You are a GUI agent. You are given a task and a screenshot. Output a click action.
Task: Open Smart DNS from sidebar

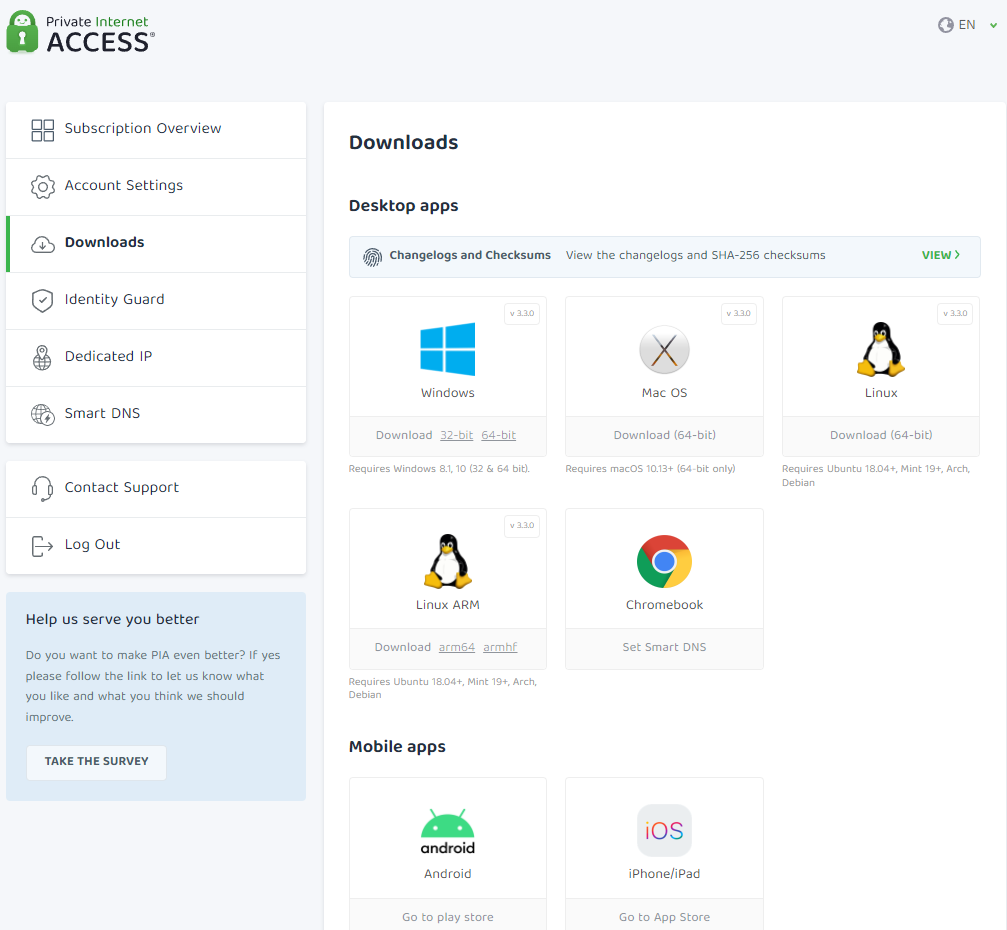coord(102,414)
